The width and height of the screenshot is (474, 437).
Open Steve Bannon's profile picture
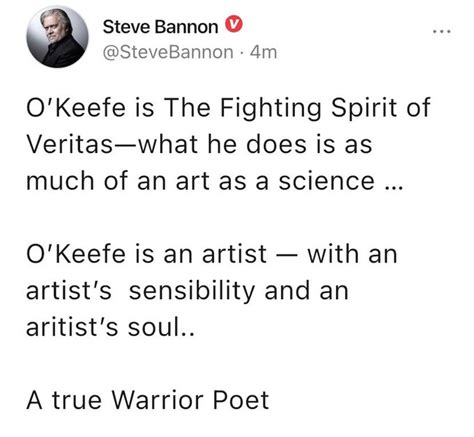click(57, 37)
